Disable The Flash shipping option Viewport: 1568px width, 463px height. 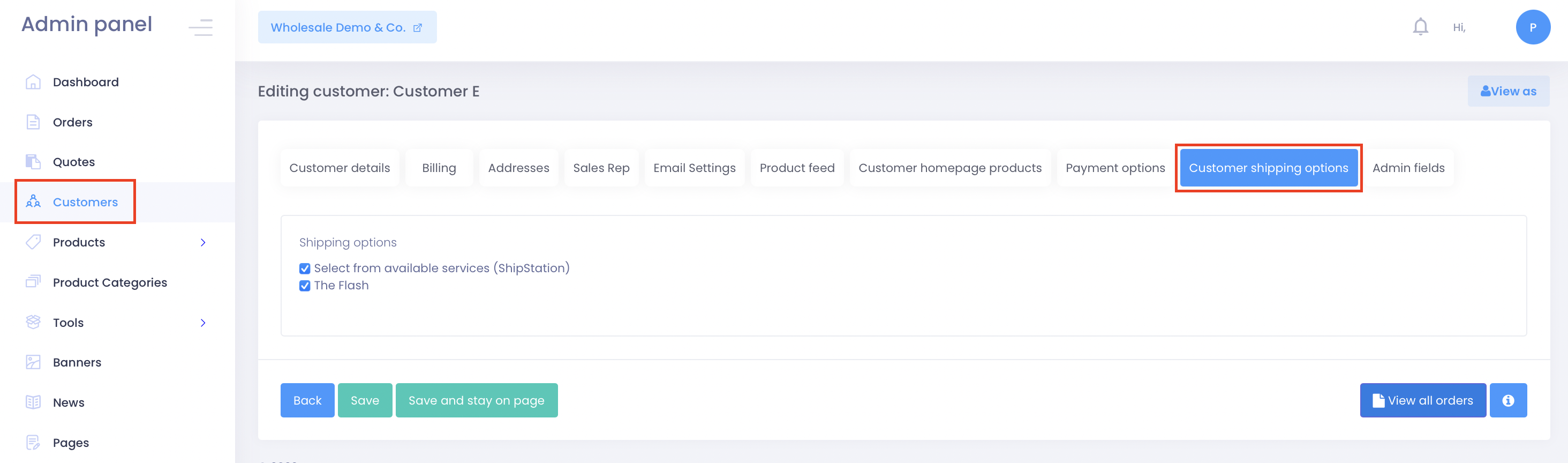point(304,285)
